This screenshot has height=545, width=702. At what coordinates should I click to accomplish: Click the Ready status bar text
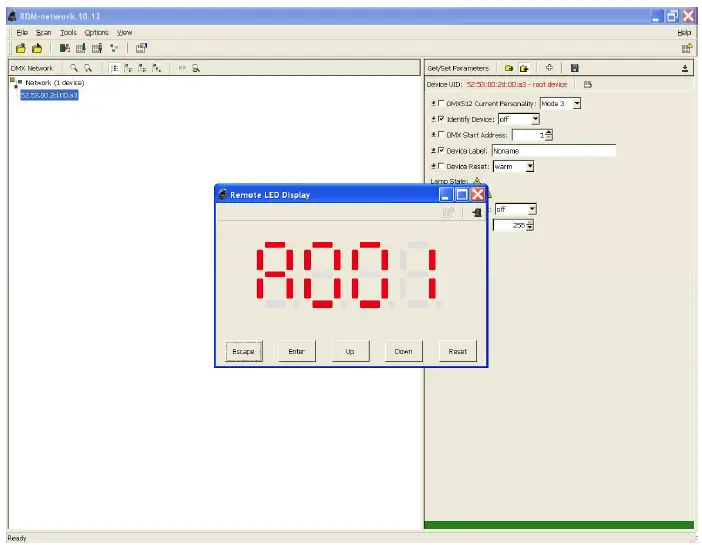17,538
